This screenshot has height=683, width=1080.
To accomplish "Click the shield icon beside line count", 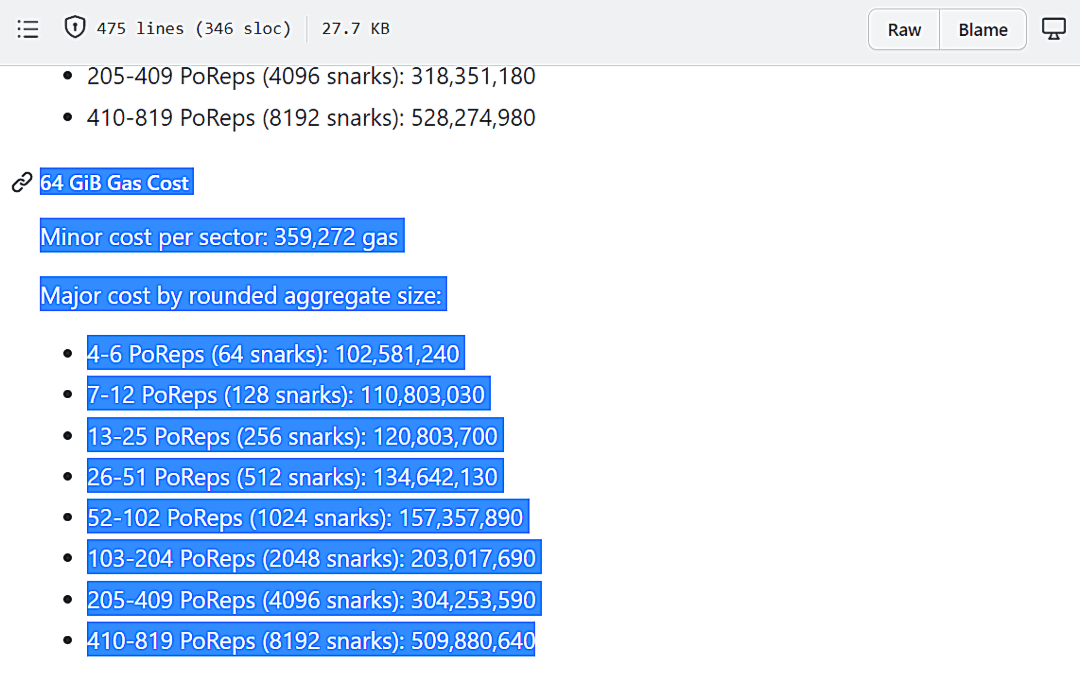I will (75, 28).
